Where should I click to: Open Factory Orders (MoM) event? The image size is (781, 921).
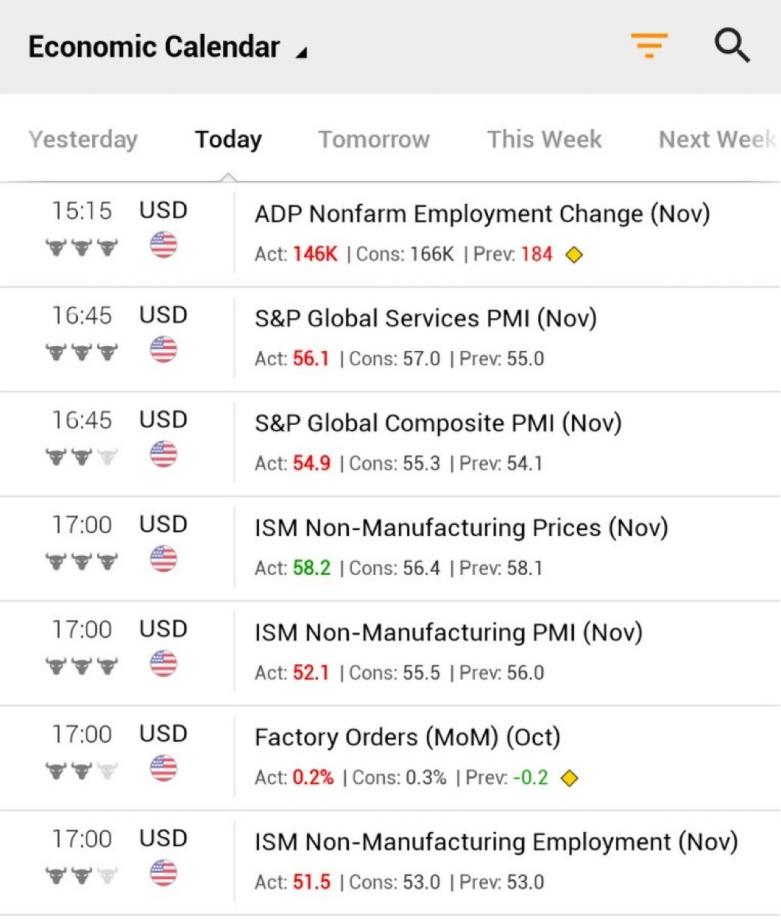pos(407,738)
